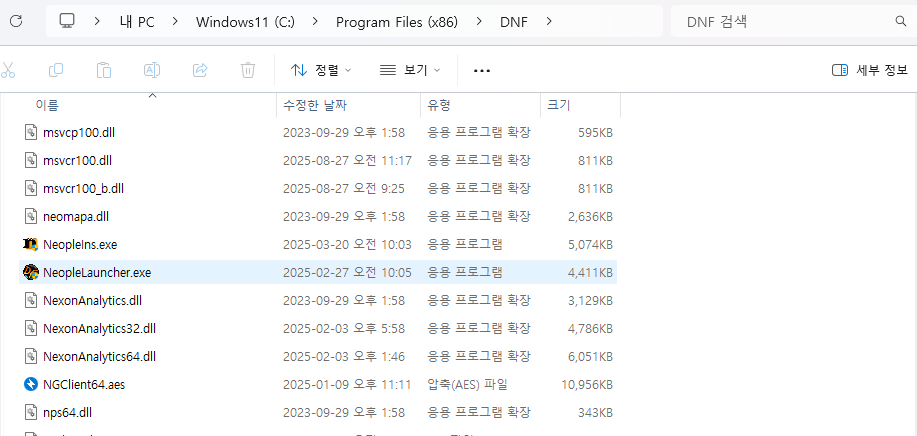The width and height of the screenshot is (917, 436).
Task: Click the refresh icon left of the address bar
Action: click(x=16, y=22)
